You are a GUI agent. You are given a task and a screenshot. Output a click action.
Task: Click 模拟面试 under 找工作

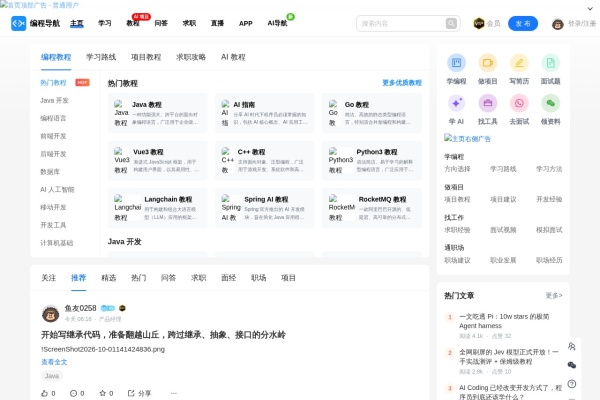tap(549, 230)
